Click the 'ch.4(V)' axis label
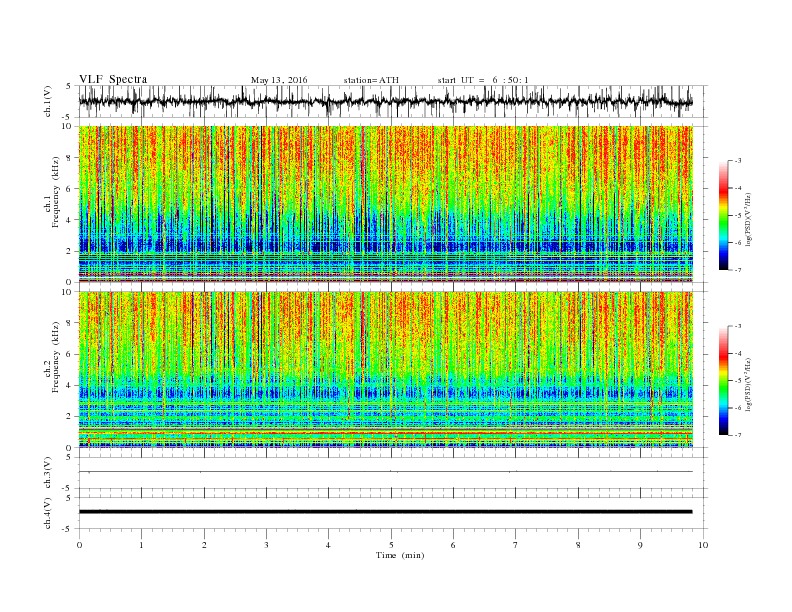The image size is (792, 612). point(47,513)
